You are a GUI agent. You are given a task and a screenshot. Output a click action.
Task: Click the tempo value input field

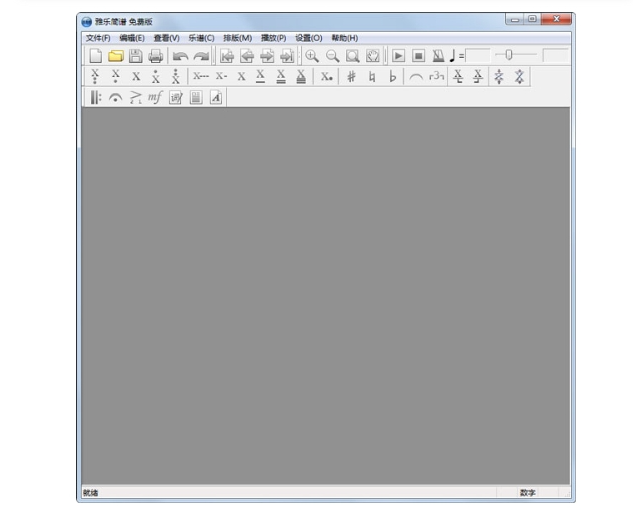[x=479, y=56]
